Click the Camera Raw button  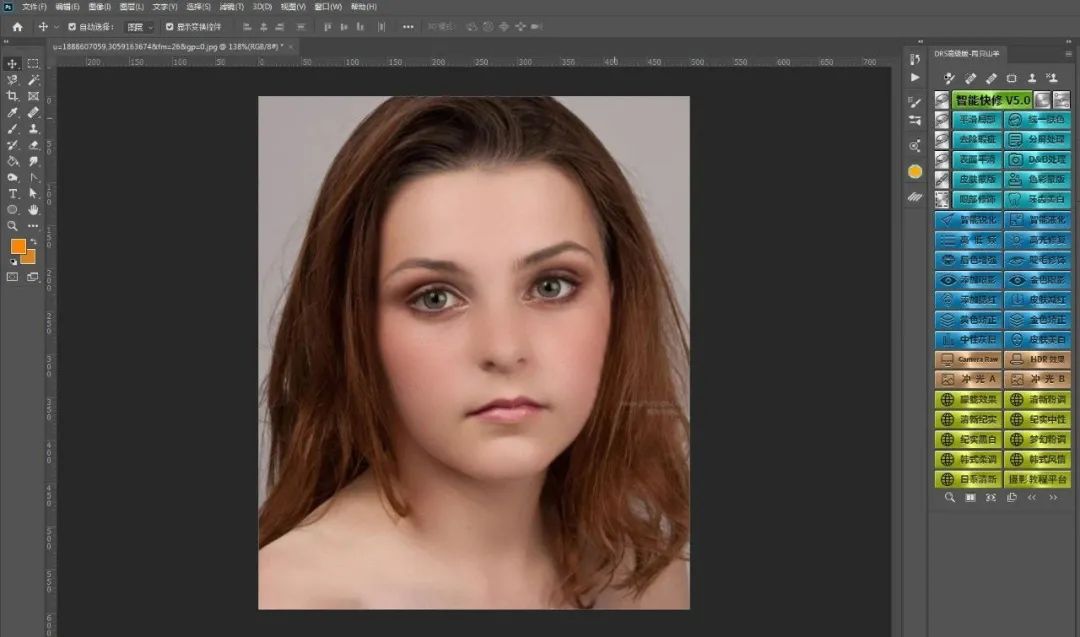(968, 359)
